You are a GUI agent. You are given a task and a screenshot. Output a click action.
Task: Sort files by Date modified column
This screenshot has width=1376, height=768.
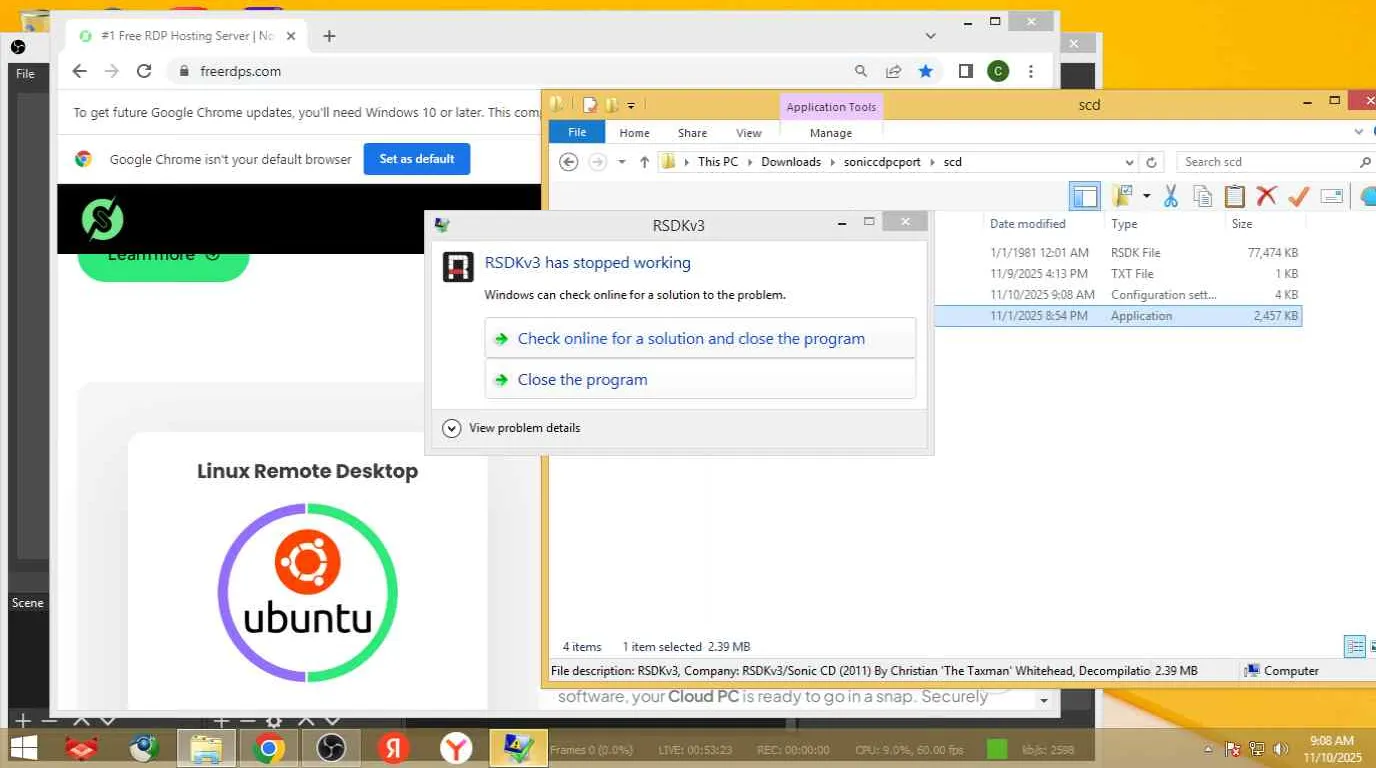coord(1027,224)
